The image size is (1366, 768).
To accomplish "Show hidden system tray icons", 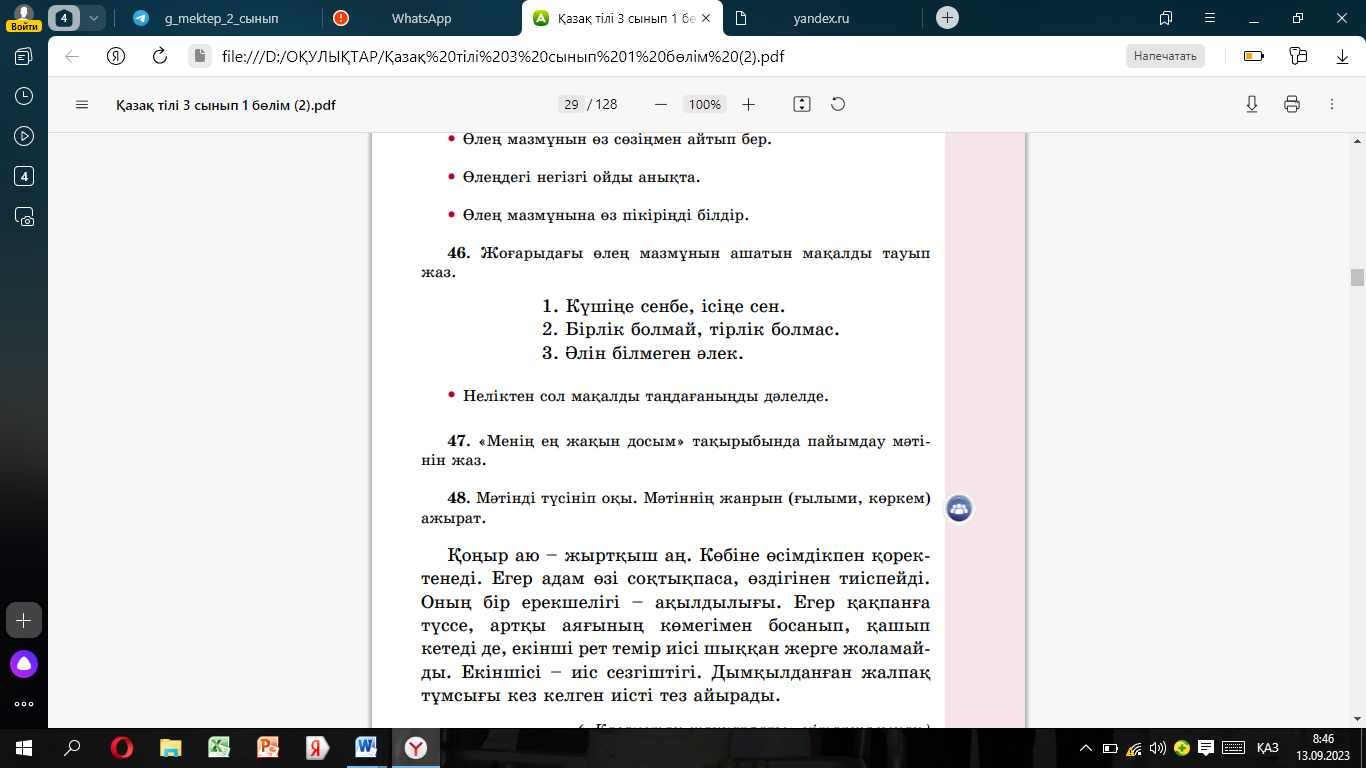I will point(1086,748).
